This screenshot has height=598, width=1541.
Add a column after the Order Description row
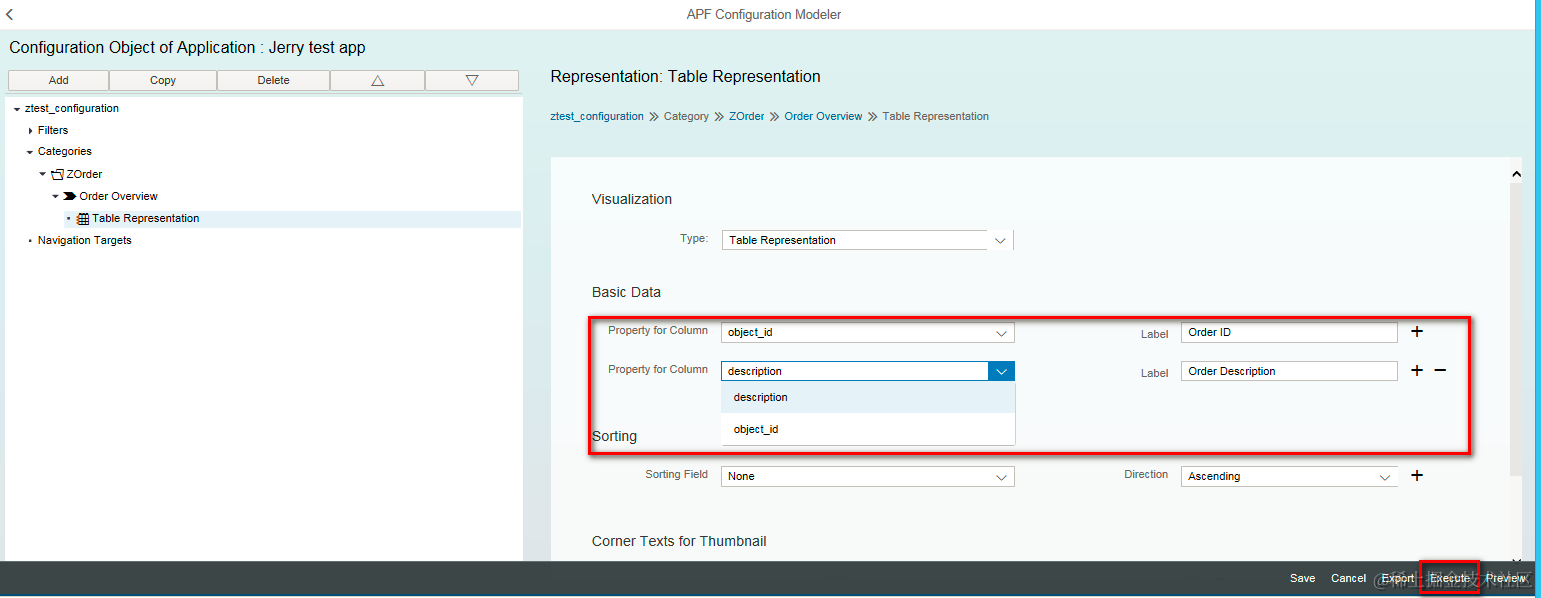point(1416,370)
